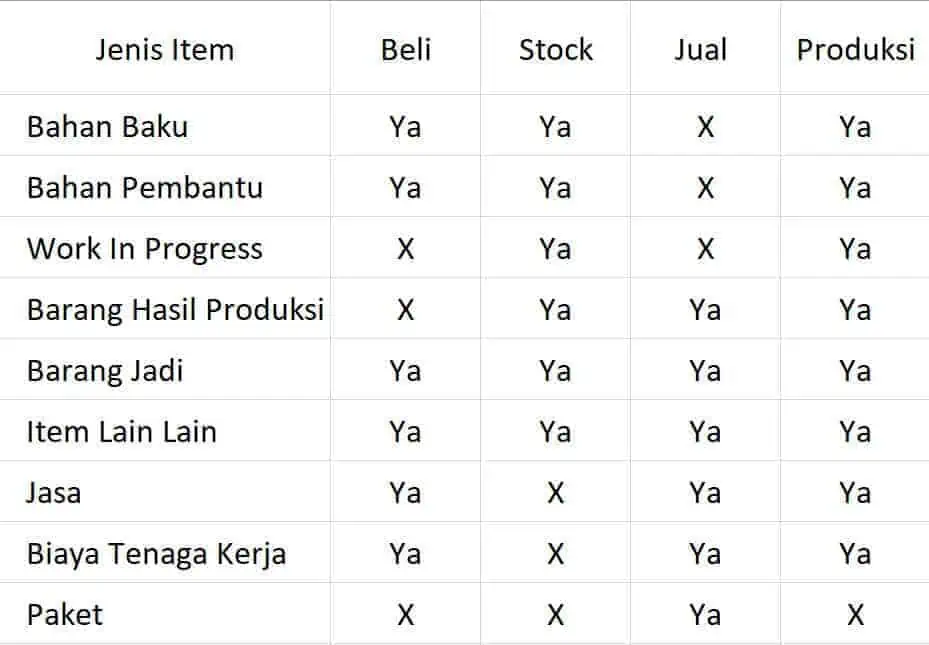This screenshot has height=645, width=929.
Task: Select Beli X in Work In Progress row
Action: tap(405, 249)
